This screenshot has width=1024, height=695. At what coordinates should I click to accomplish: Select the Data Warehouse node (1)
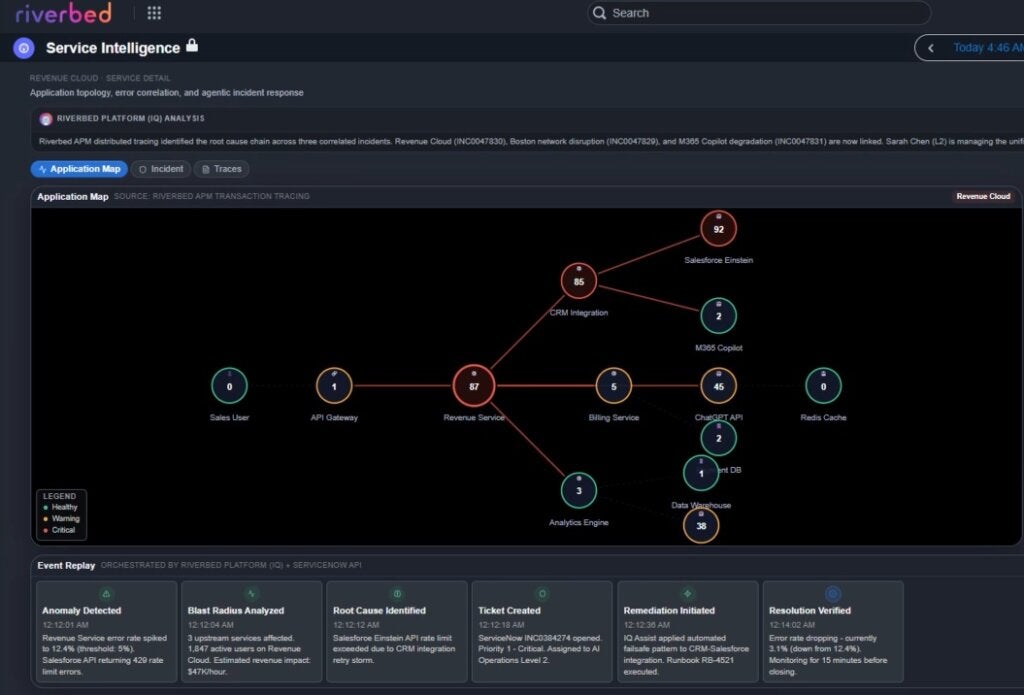point(701,474)
